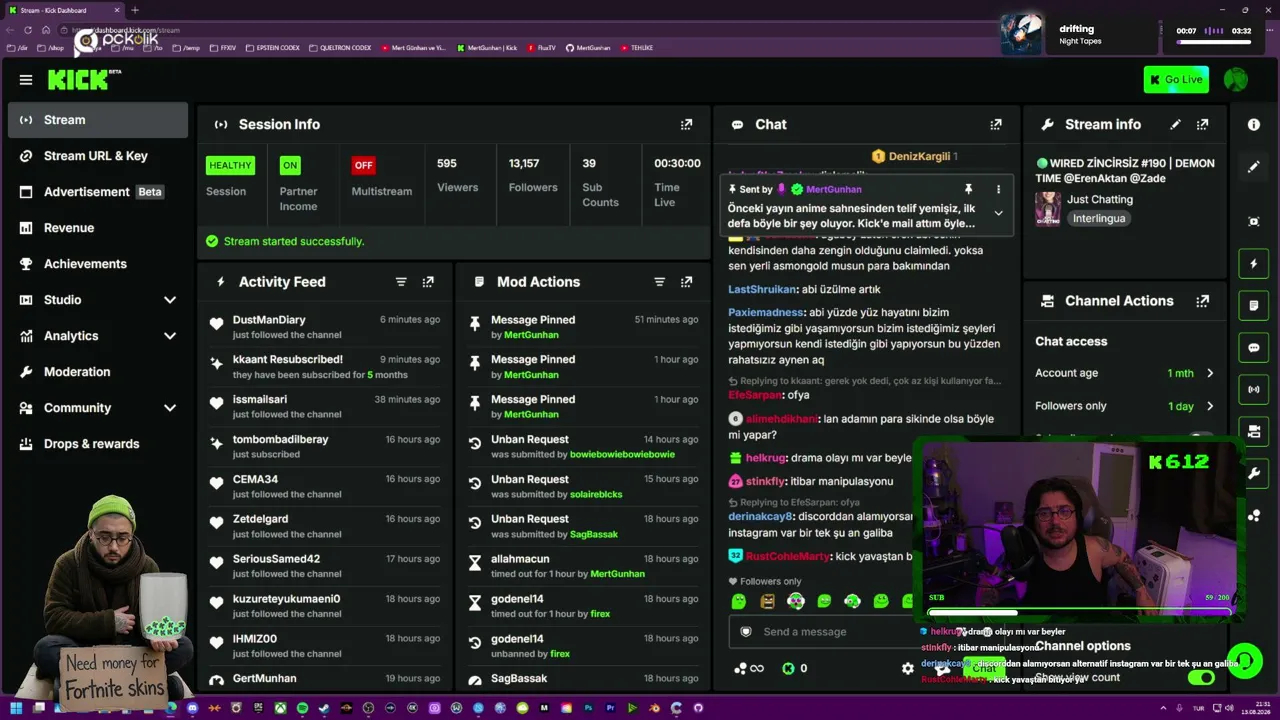Open Windows Start menu
This screenshot has width=1280, height=720.
tap(16, 708)
